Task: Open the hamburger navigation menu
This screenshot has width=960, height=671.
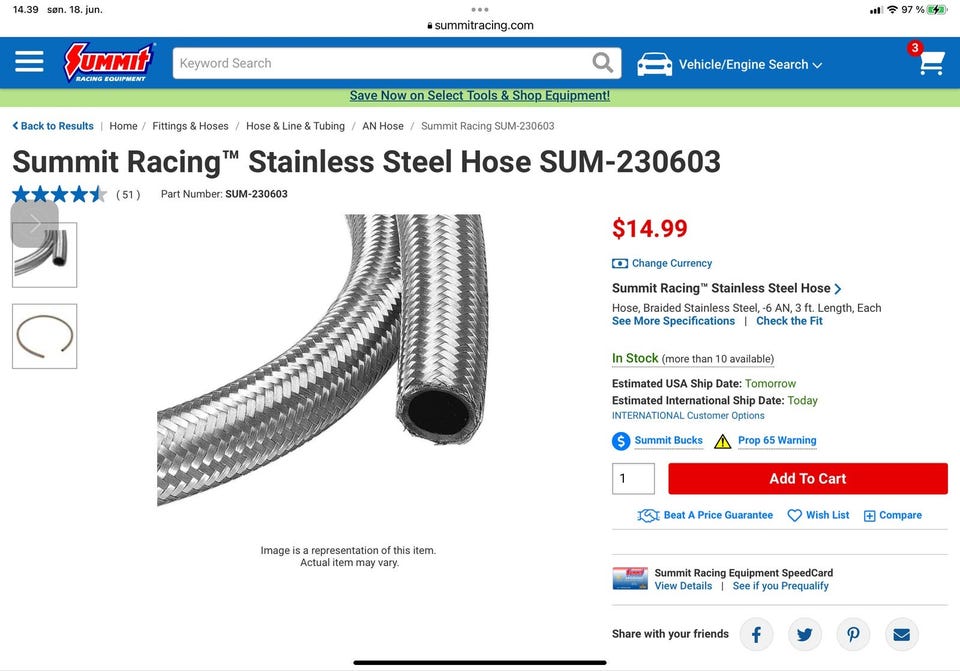Action: [x=29, y=61]
